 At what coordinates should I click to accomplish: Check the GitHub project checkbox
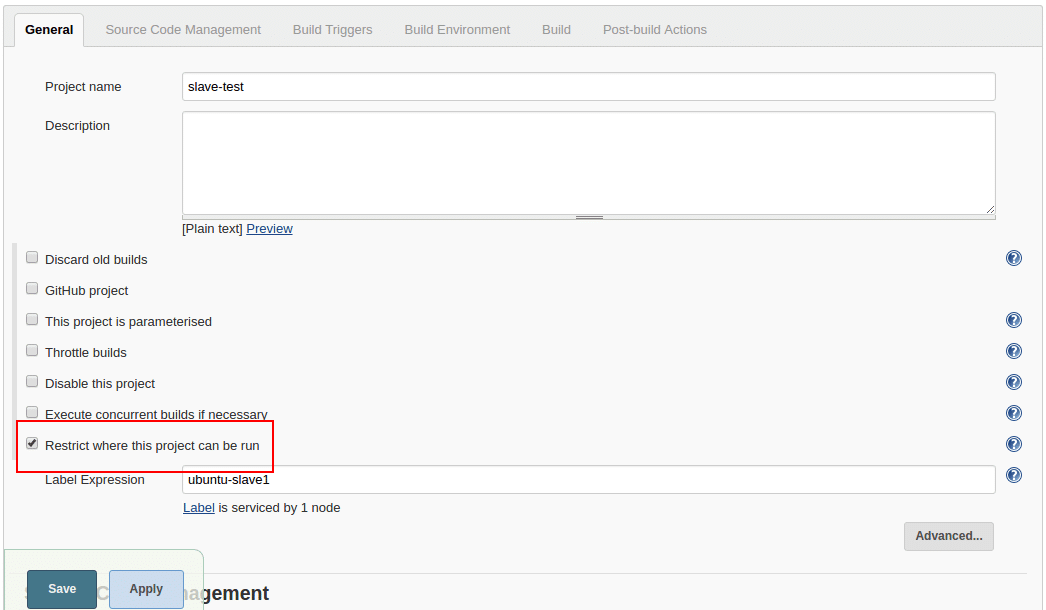click(31, 288)
